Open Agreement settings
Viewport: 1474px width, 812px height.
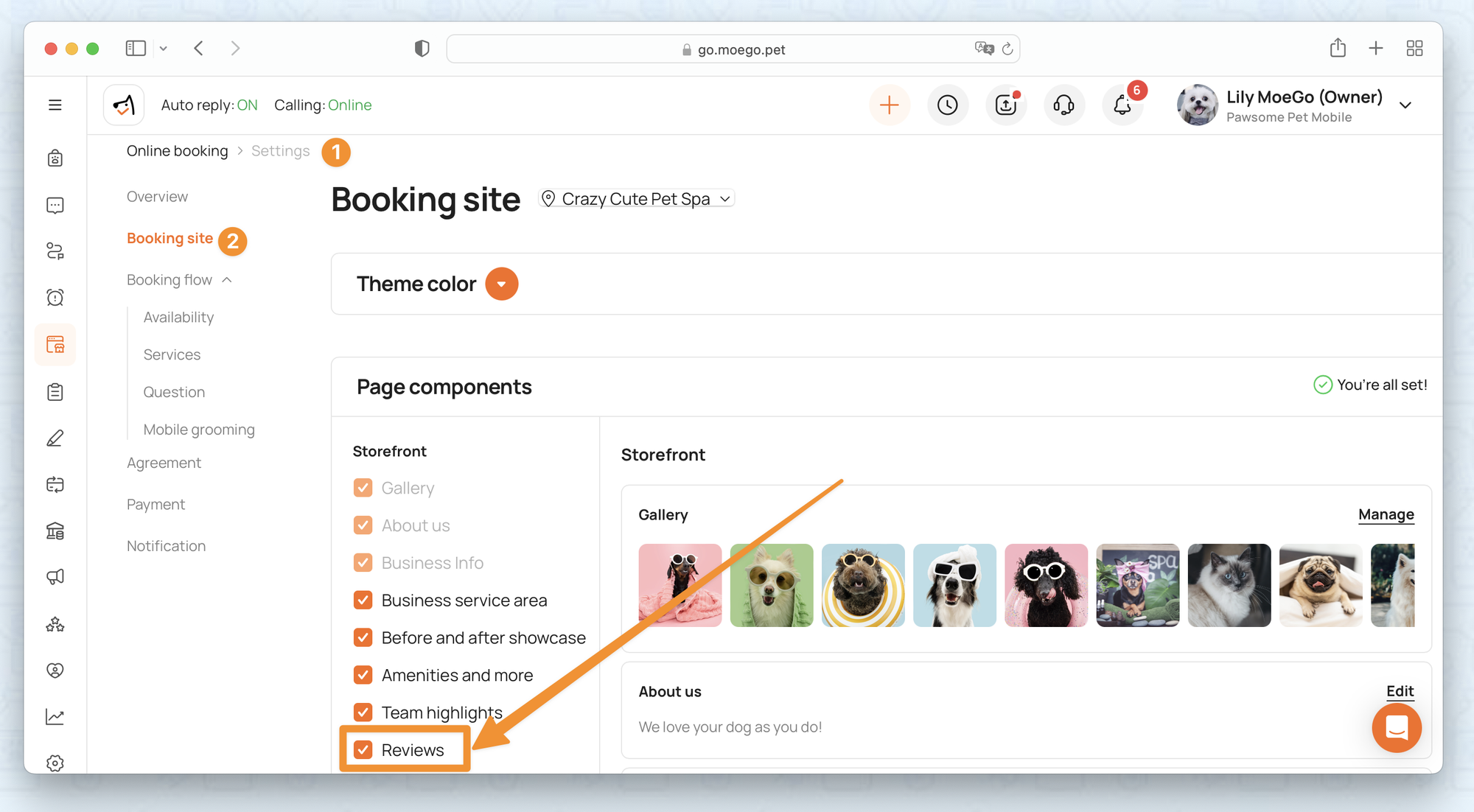pyautogui.click(x=164, y=463)
